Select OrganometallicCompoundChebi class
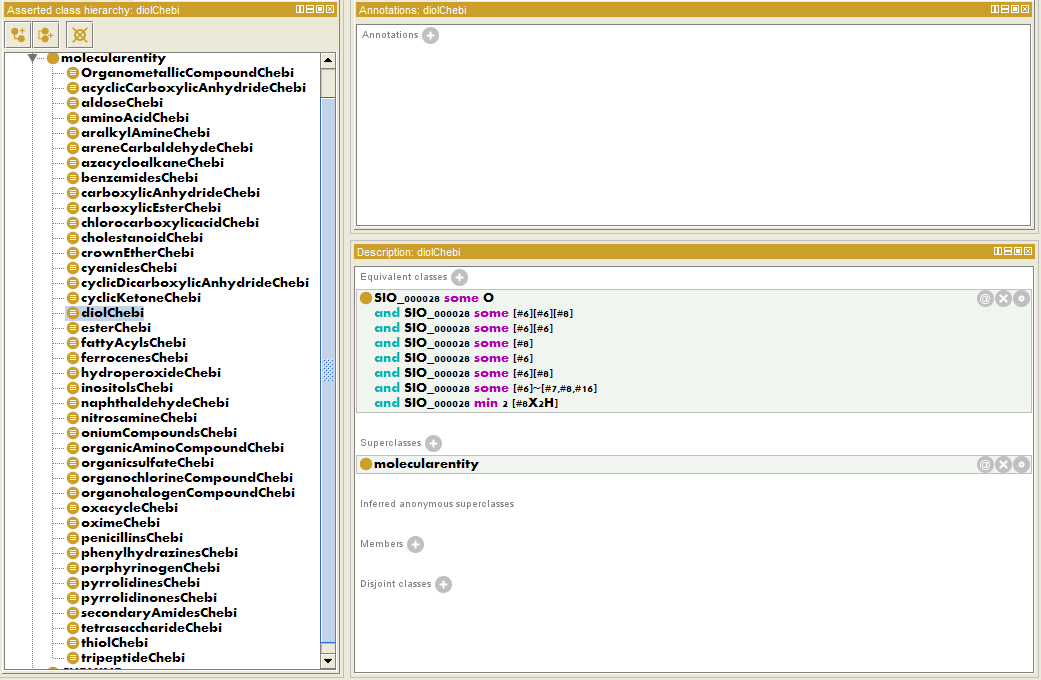 [x=187, y=72]
